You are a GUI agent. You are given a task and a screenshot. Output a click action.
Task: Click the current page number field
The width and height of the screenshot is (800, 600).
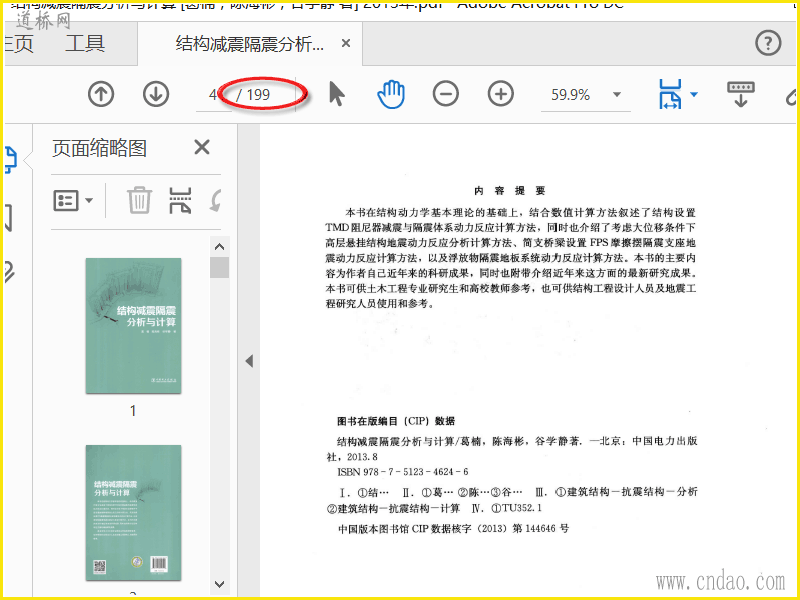pyautogui.click(x=213, y=95)
